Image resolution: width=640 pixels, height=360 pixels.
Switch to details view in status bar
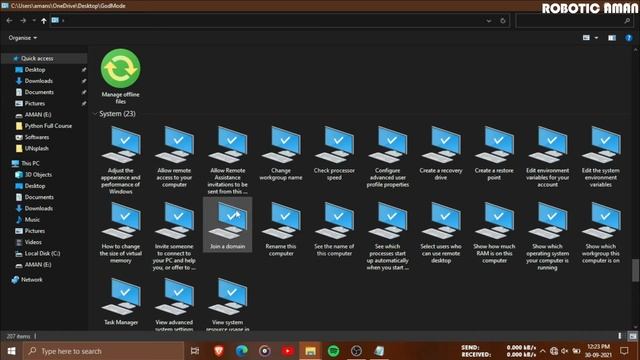pyautogui.click(x=620, y=336)
